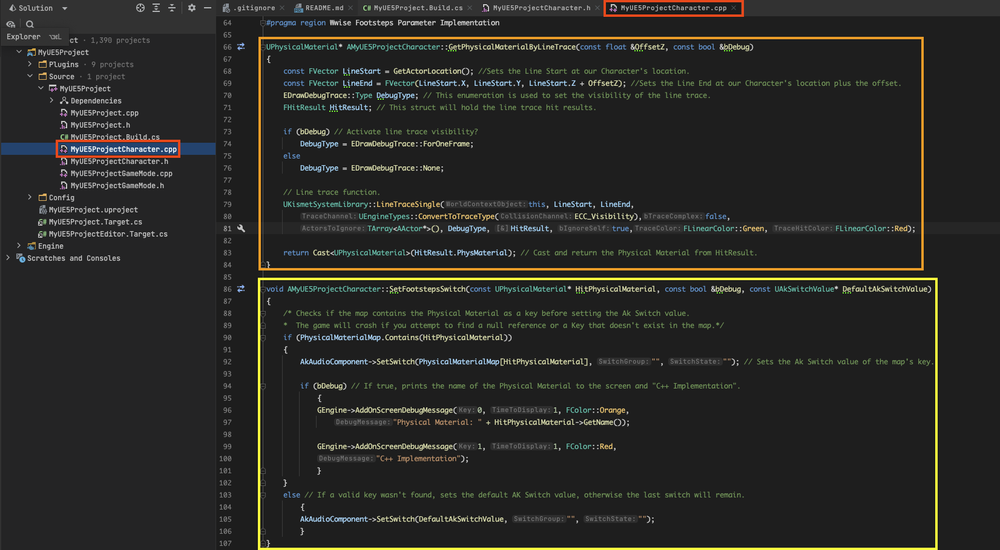Expand the Plugins folder
Screen dimensions: 1000x550
point(30,64)
